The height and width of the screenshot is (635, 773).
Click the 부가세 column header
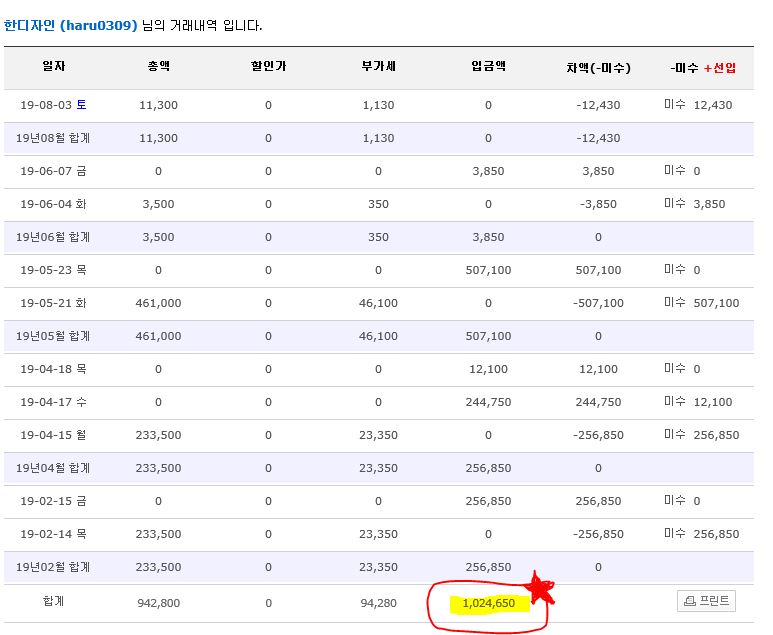(378, 67)
